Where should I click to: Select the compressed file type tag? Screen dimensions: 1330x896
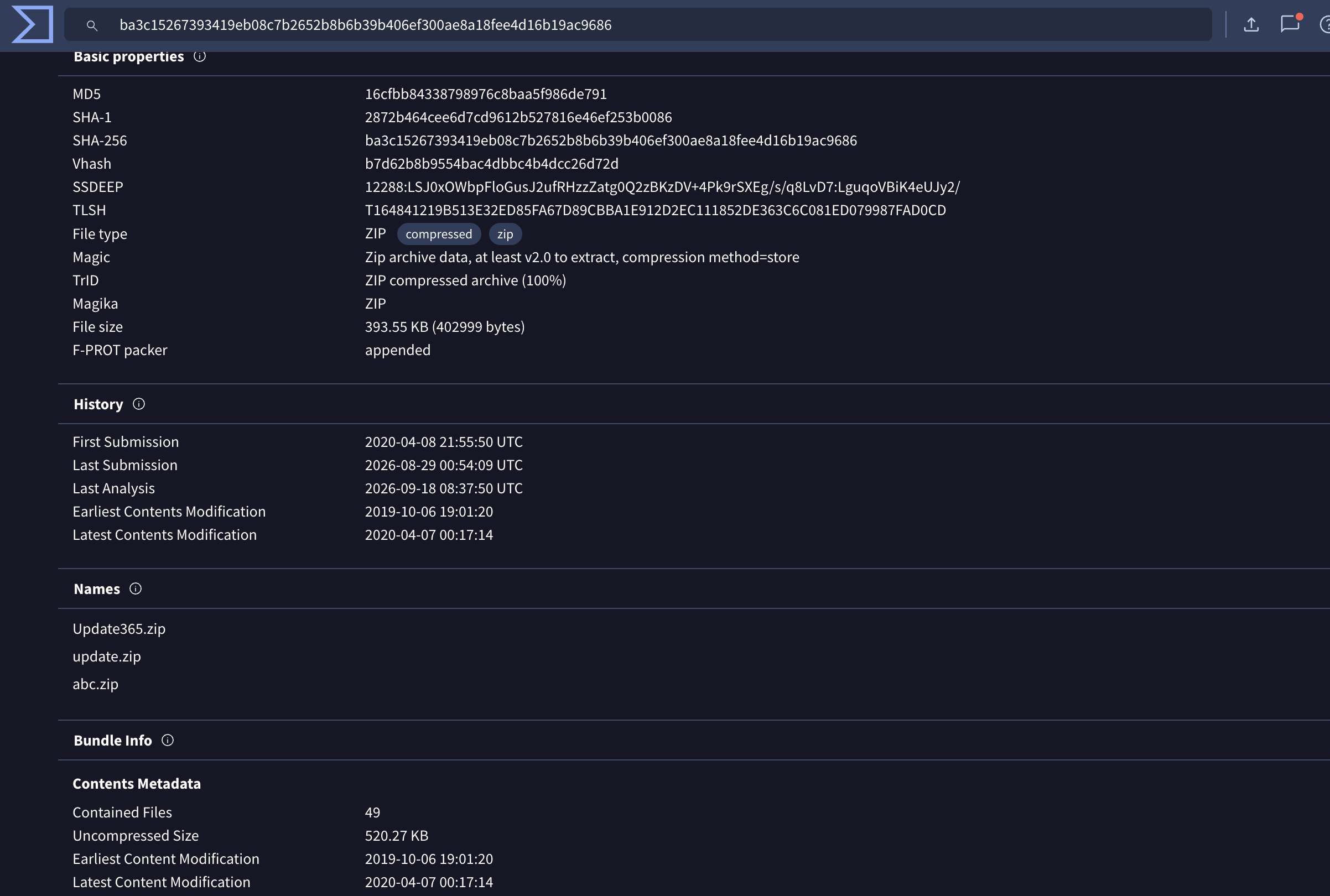click(x=438, y=234)
